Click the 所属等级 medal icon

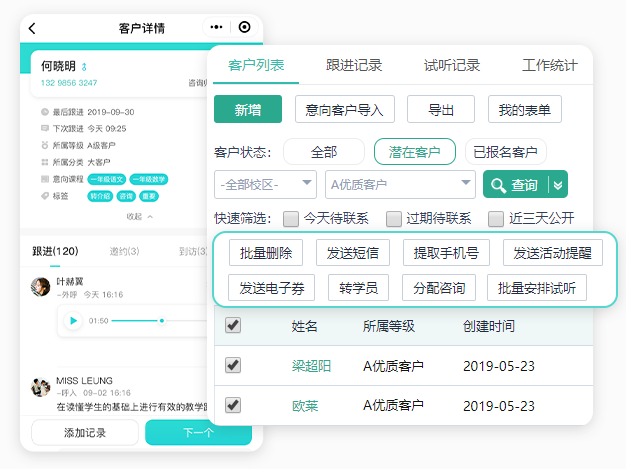point(45,145)
